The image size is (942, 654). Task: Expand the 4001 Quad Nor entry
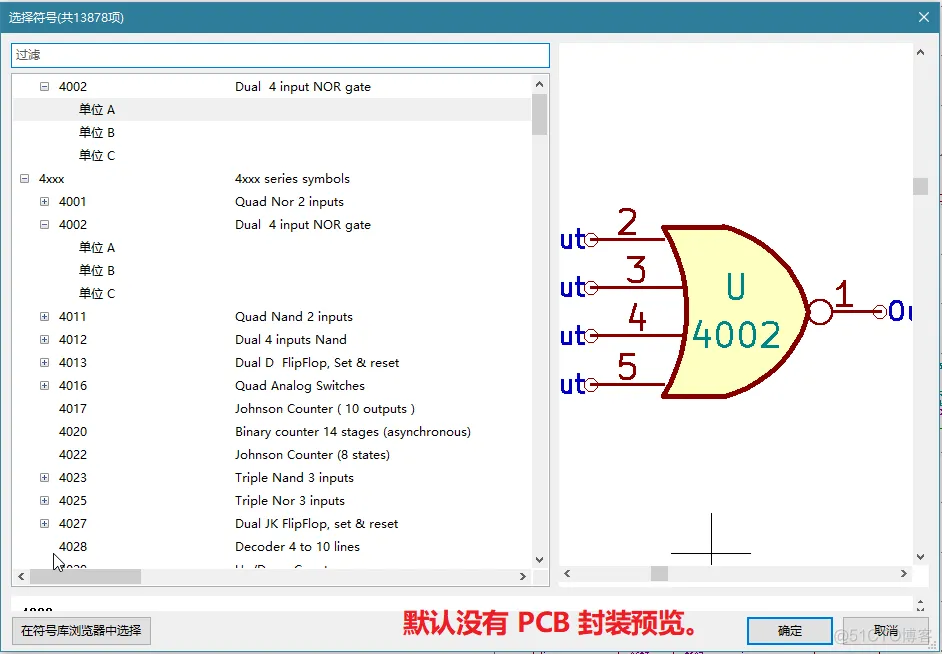[x=44, y=202]
